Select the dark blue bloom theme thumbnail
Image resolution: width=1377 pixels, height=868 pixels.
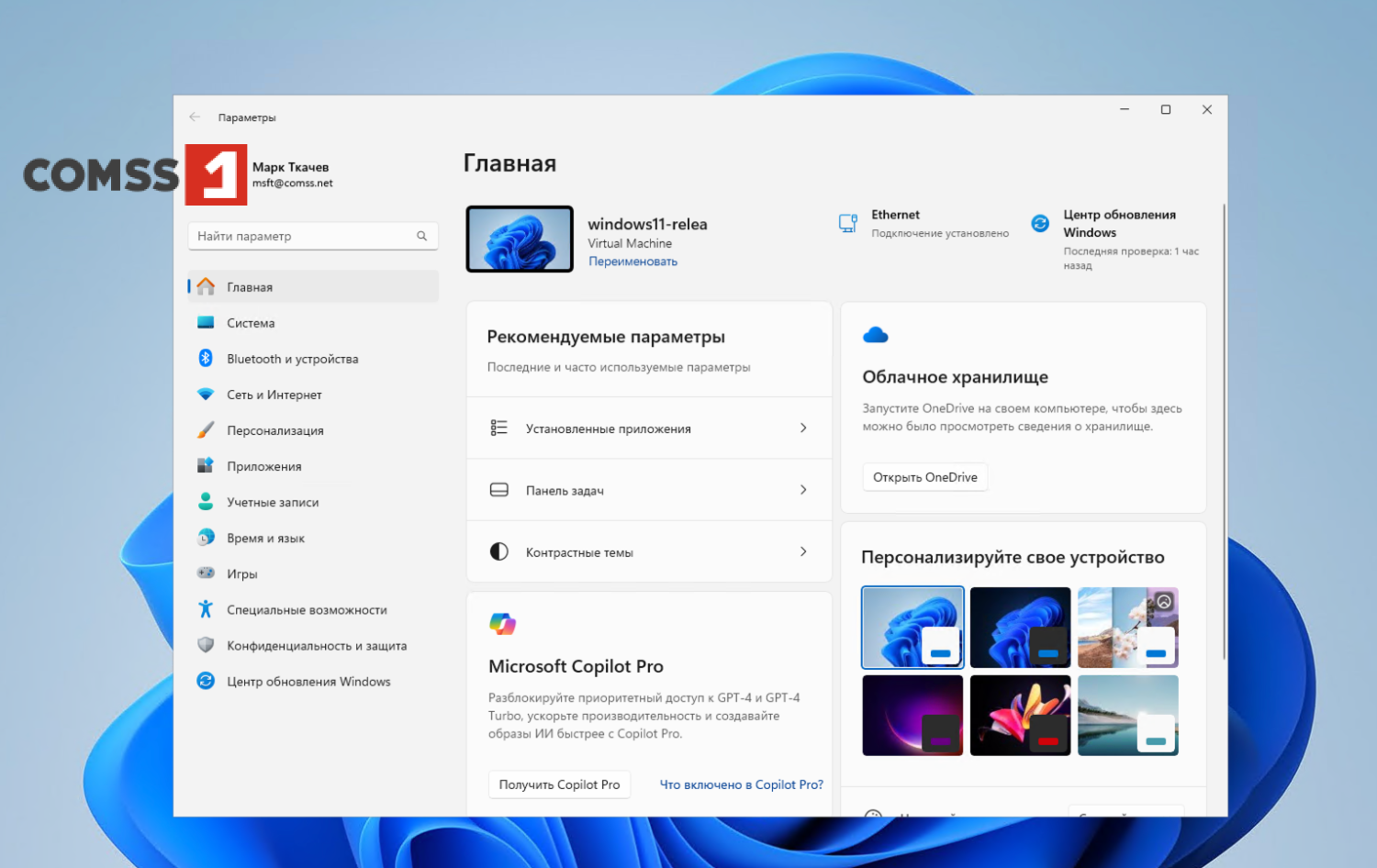[x=1020, y=627]
